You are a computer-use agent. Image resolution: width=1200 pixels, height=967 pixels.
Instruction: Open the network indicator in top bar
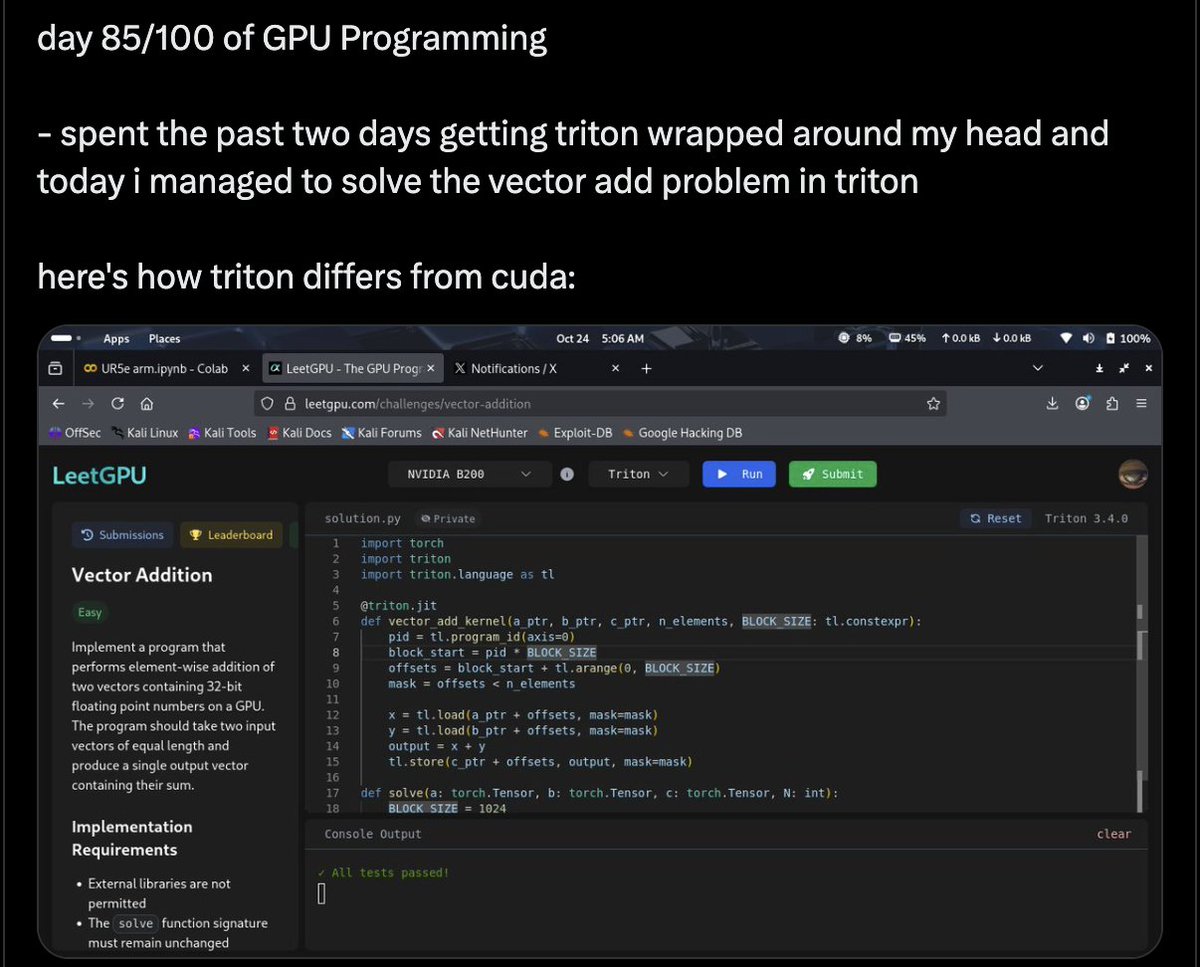pos(1066,339)
